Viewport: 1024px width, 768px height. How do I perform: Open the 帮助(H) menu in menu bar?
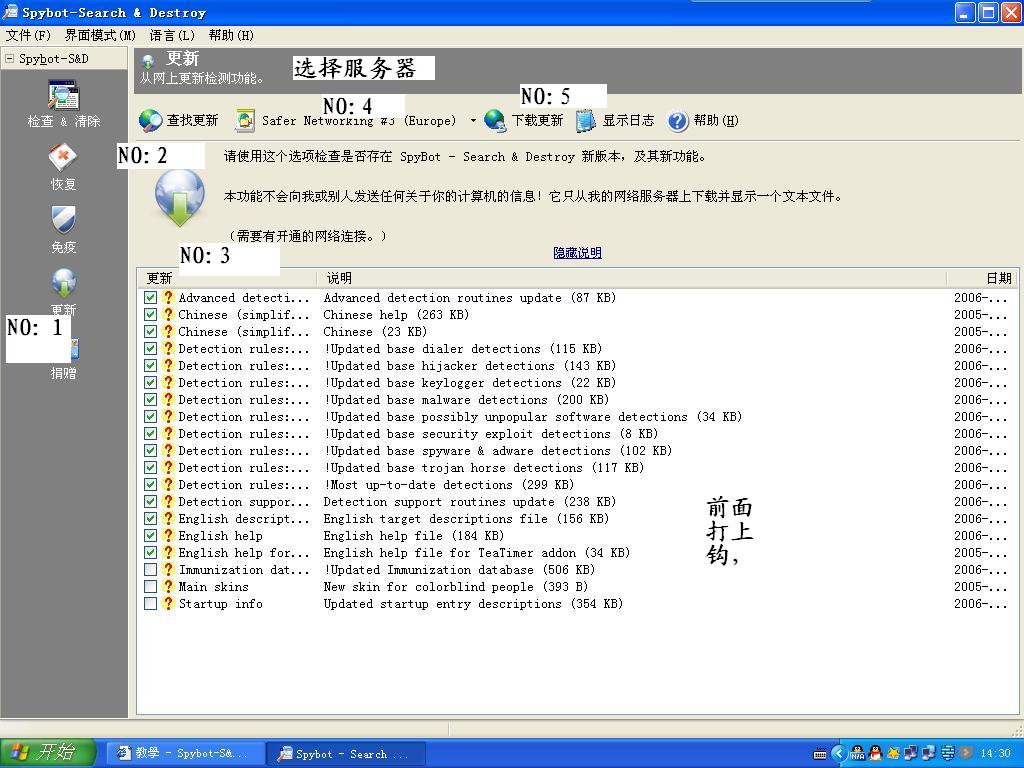click(231, 35)
